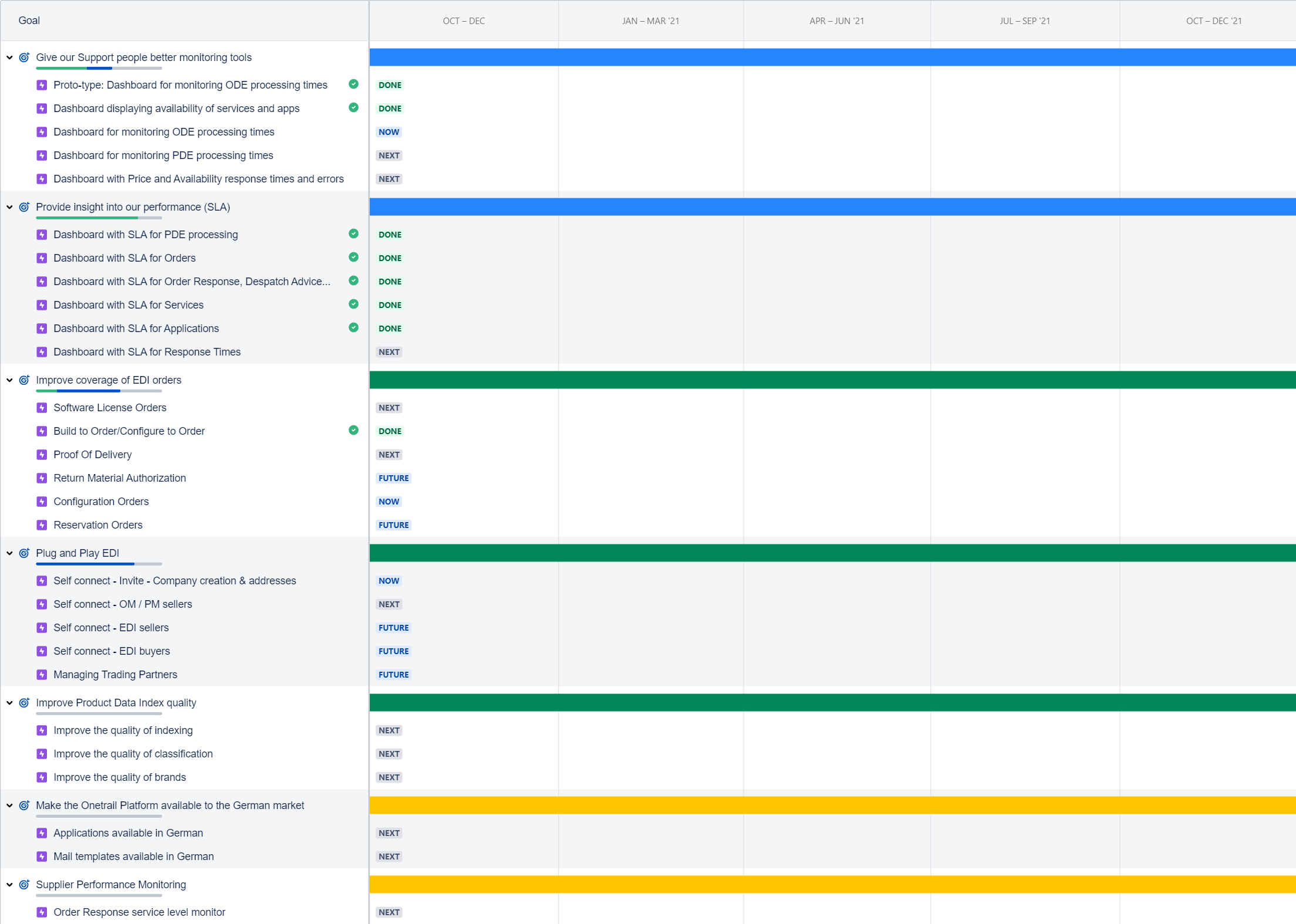Click goal target icon beside Plug and Play EDI
Image resolution: width=1296 pixels, height=924 pixels.
pos(24,553)
